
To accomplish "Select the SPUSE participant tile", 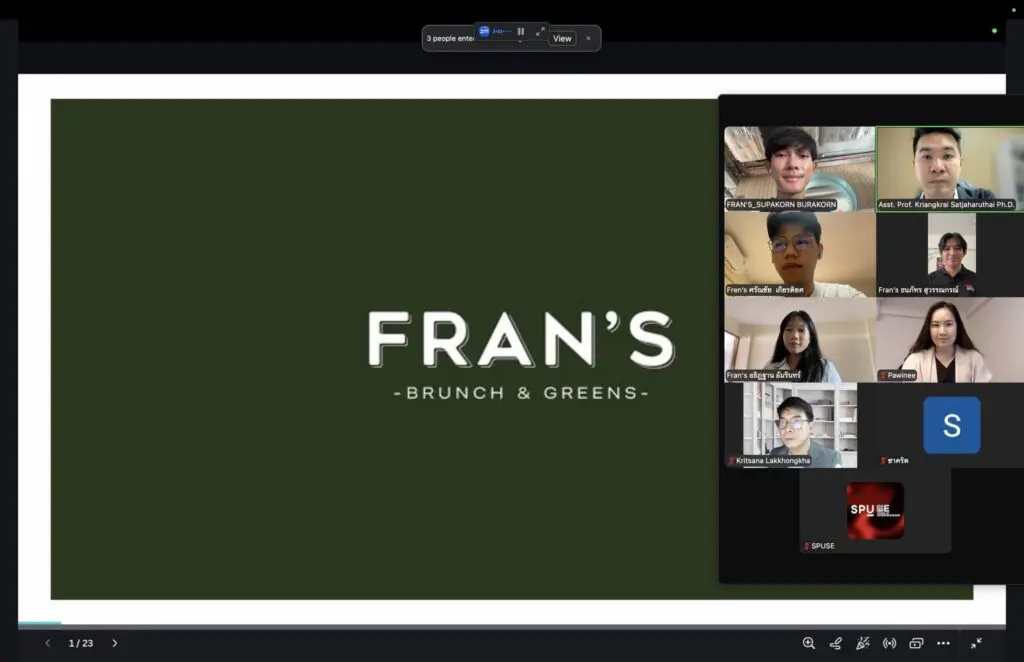I will pos(875,511).
